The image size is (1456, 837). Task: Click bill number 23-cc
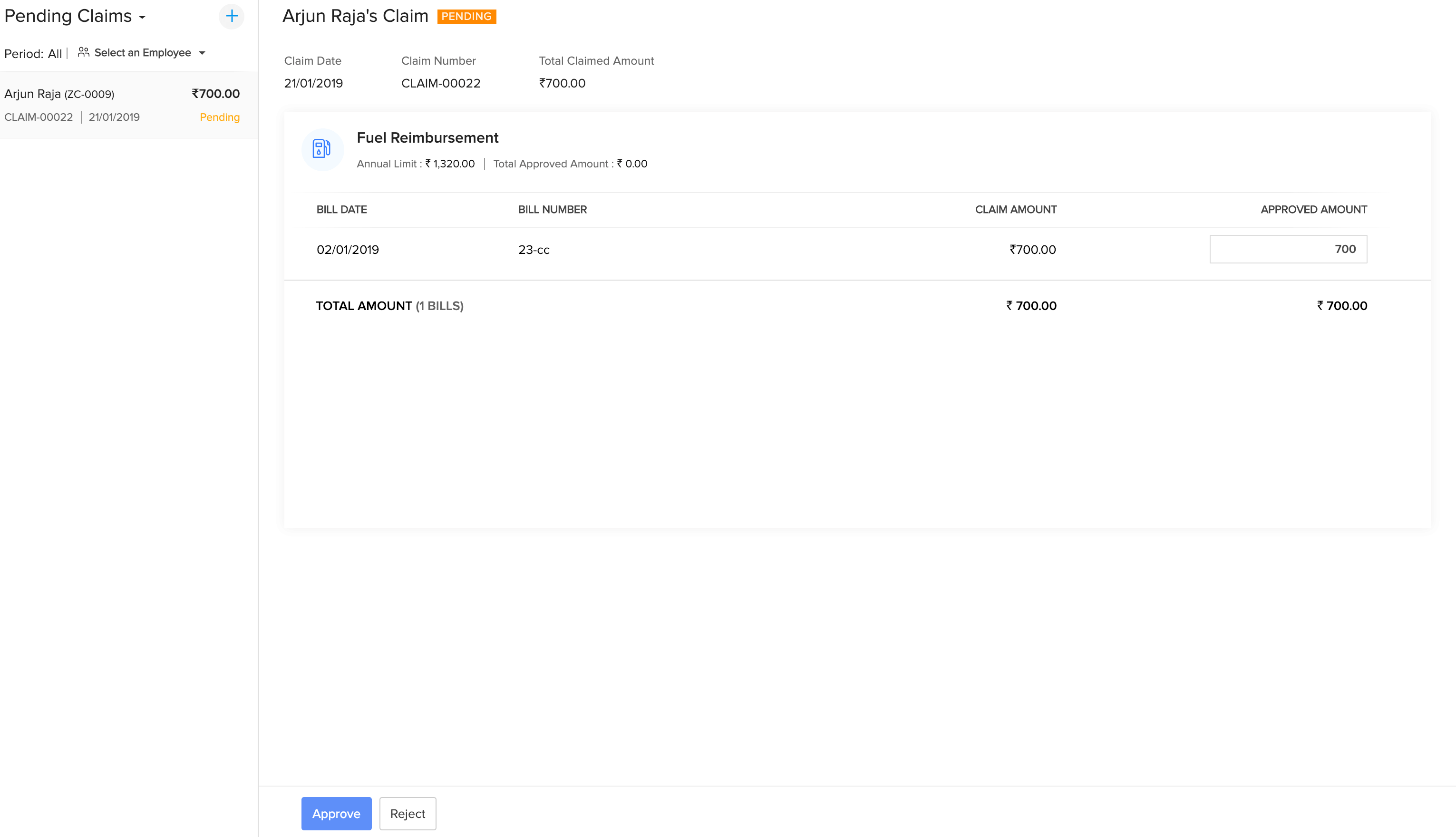(x=534, y=250)
